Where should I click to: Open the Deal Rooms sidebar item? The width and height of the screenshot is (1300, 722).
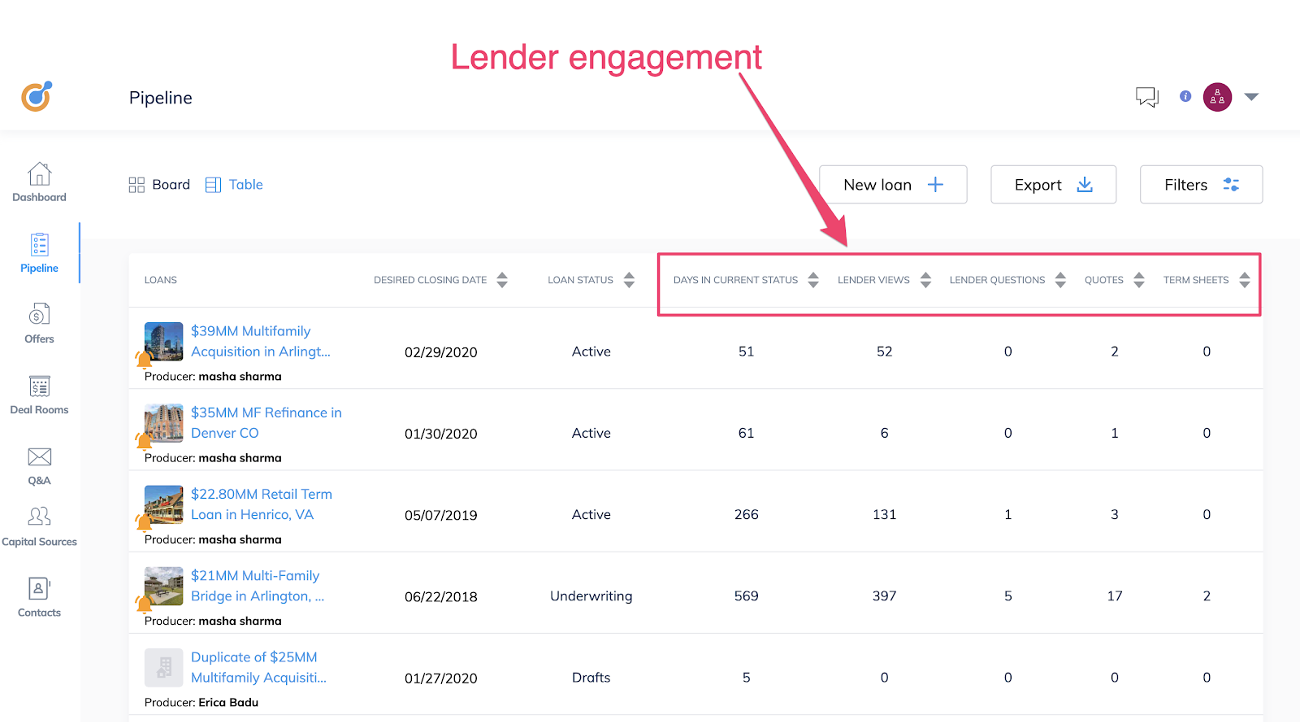point(39,395)
